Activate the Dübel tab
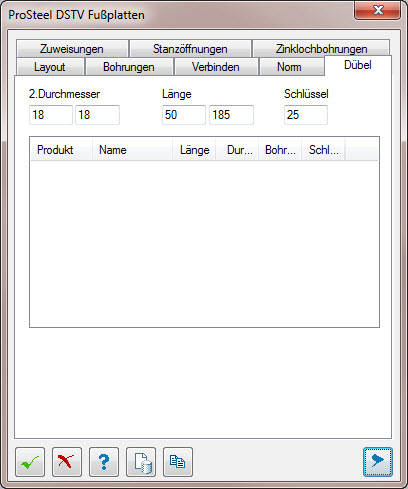The height and width of the screenshot is (489, 408). [x=358, y=65]
